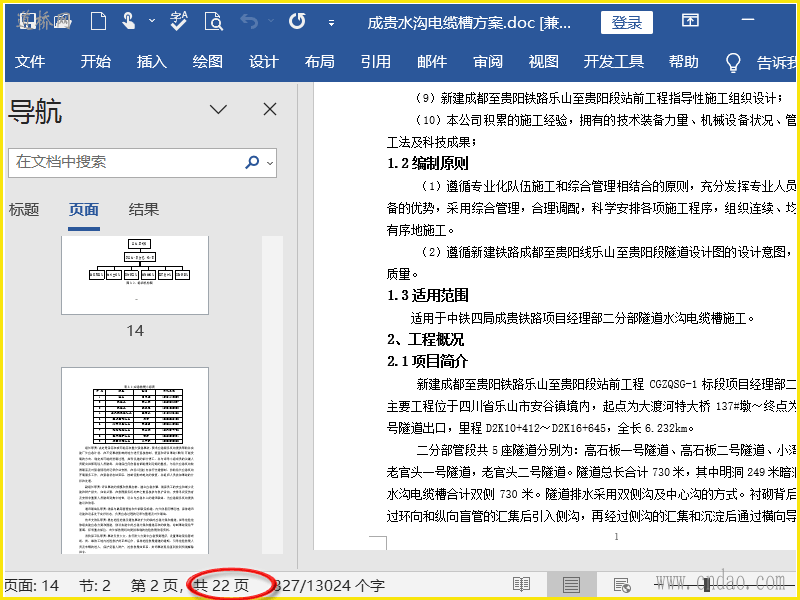Image resolution: width=800 pixels, height=600 pixels.
Task: Select the page thumbnail with table below 14
Action: (135, 460)
